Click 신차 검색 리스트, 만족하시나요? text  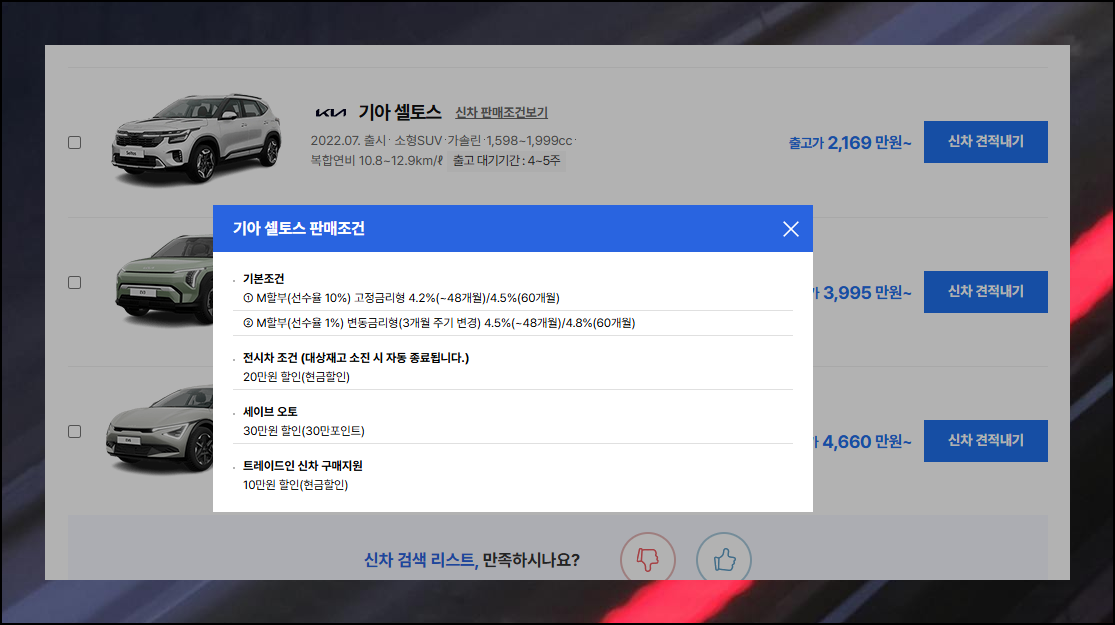pyautogui.click(x=471, y=560)
